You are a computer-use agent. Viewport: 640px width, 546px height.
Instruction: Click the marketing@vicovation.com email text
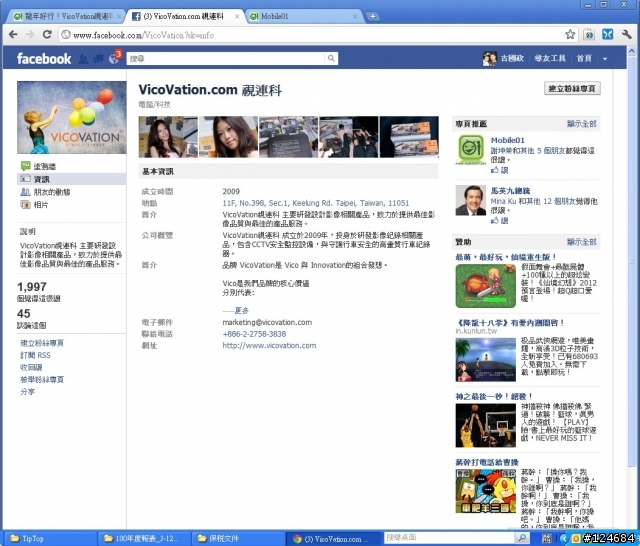click(x=267, y=322)
